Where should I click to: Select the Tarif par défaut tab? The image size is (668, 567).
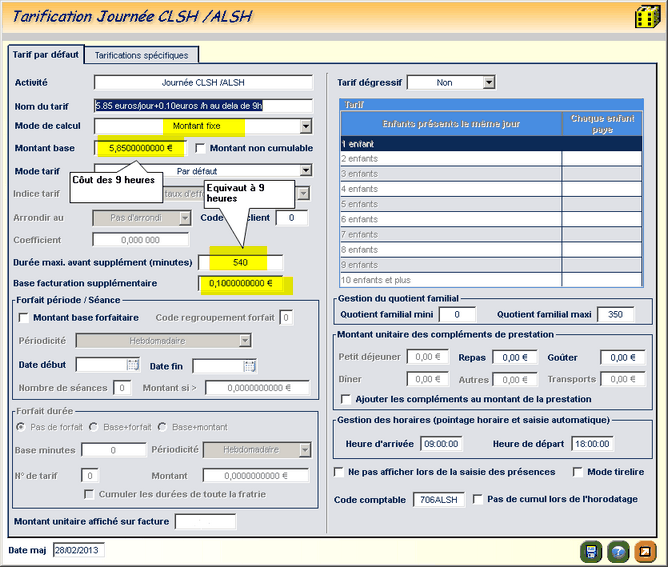[45, 54]
